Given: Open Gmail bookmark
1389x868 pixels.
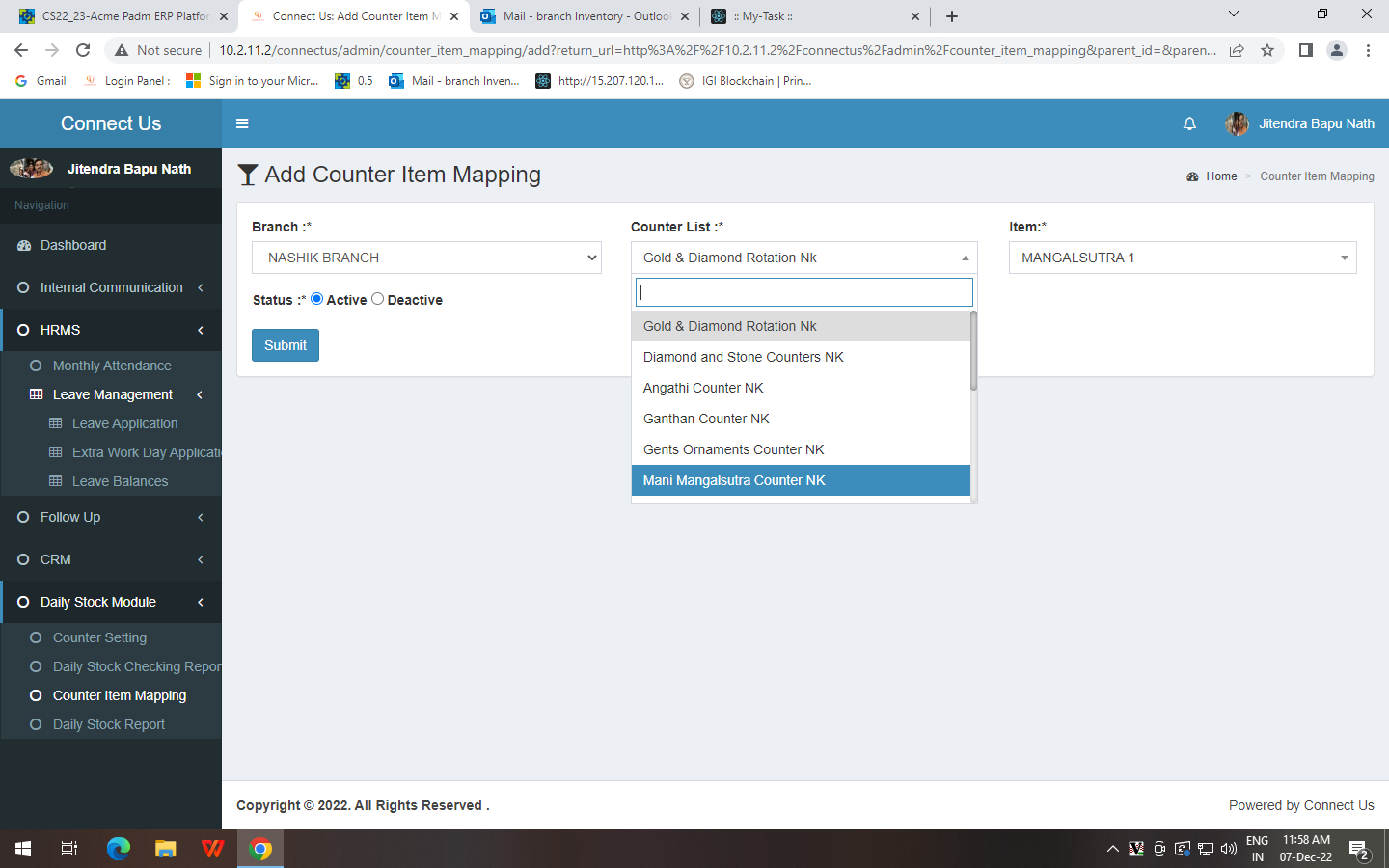Looking at the screenshot, I should tap(41, 81).
